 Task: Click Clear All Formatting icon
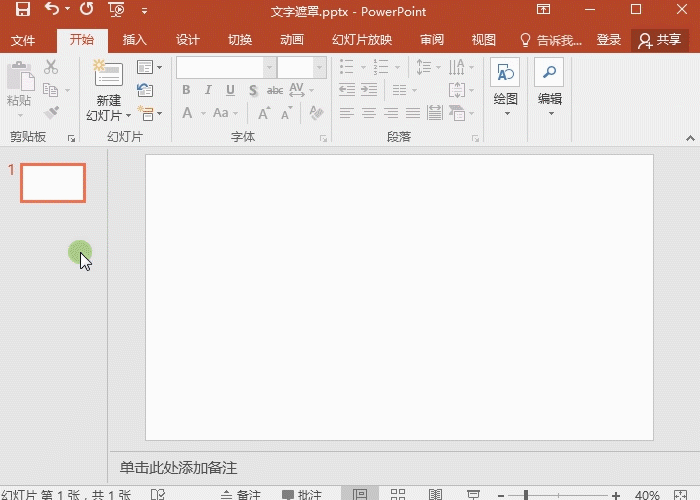(317, 113)
